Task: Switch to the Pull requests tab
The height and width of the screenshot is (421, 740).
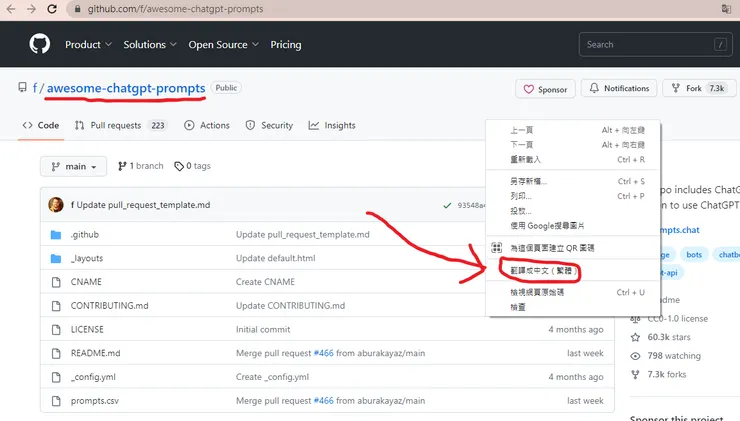Action: click(x=120, y=125)
